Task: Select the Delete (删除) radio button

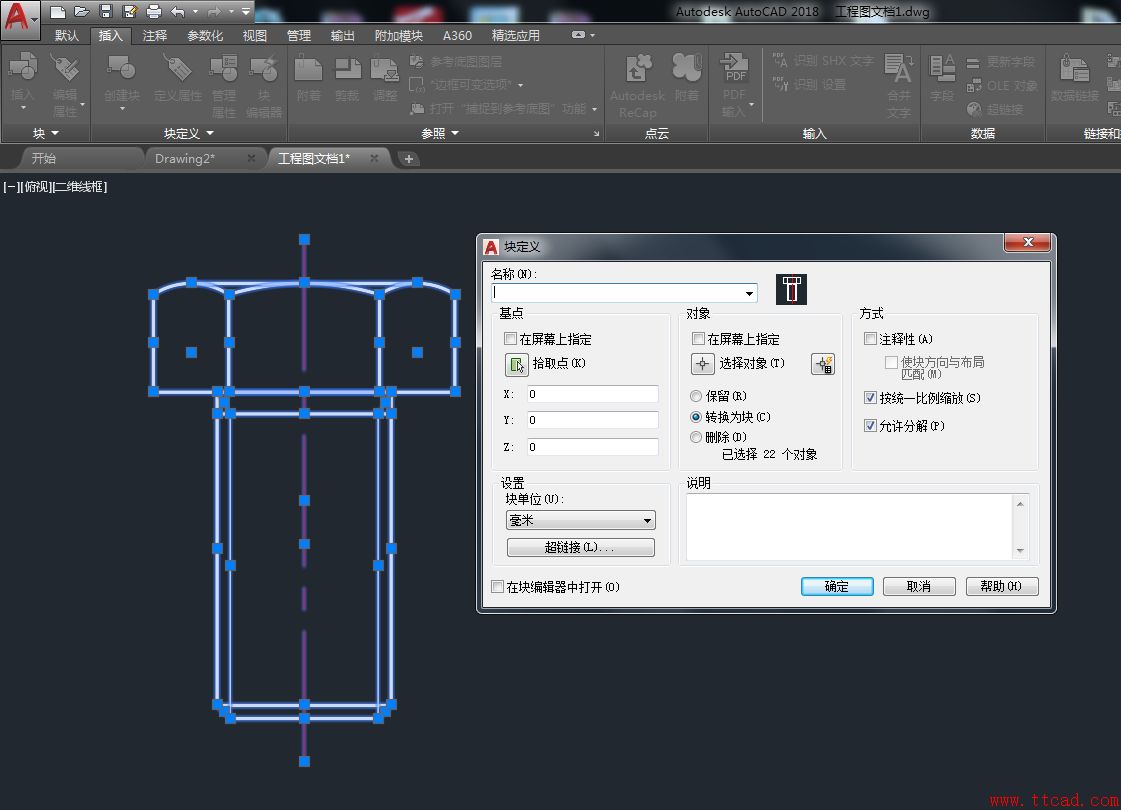Action: pyautogui.click(x=696, y=437)
